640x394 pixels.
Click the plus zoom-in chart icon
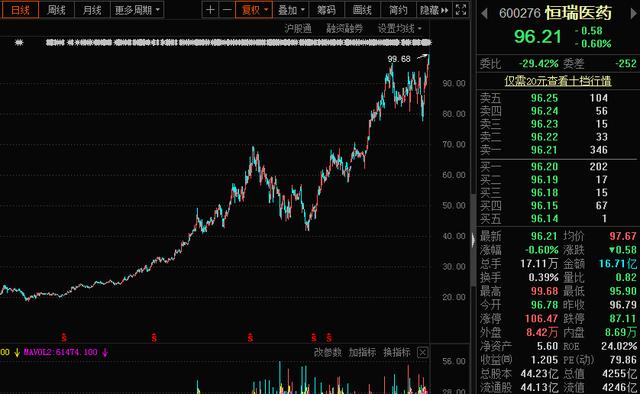click(210, 9)
